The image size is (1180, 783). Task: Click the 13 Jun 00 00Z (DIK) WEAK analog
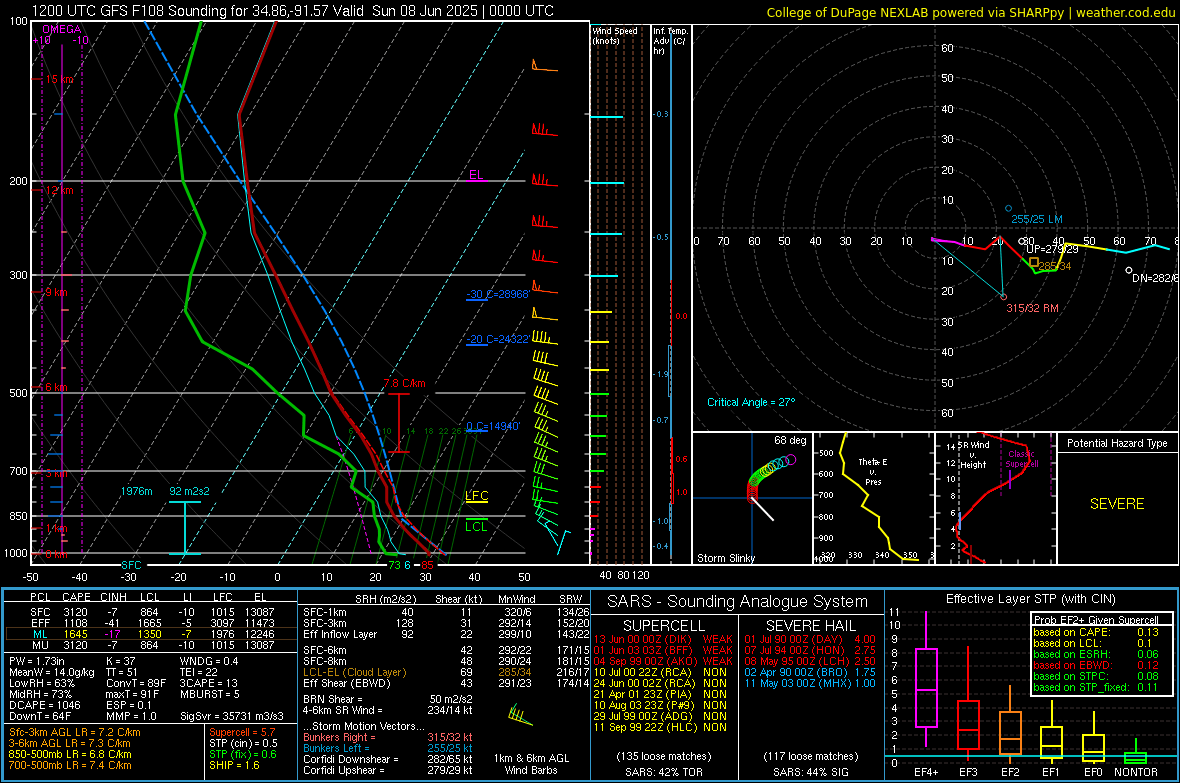click(663, 639)
